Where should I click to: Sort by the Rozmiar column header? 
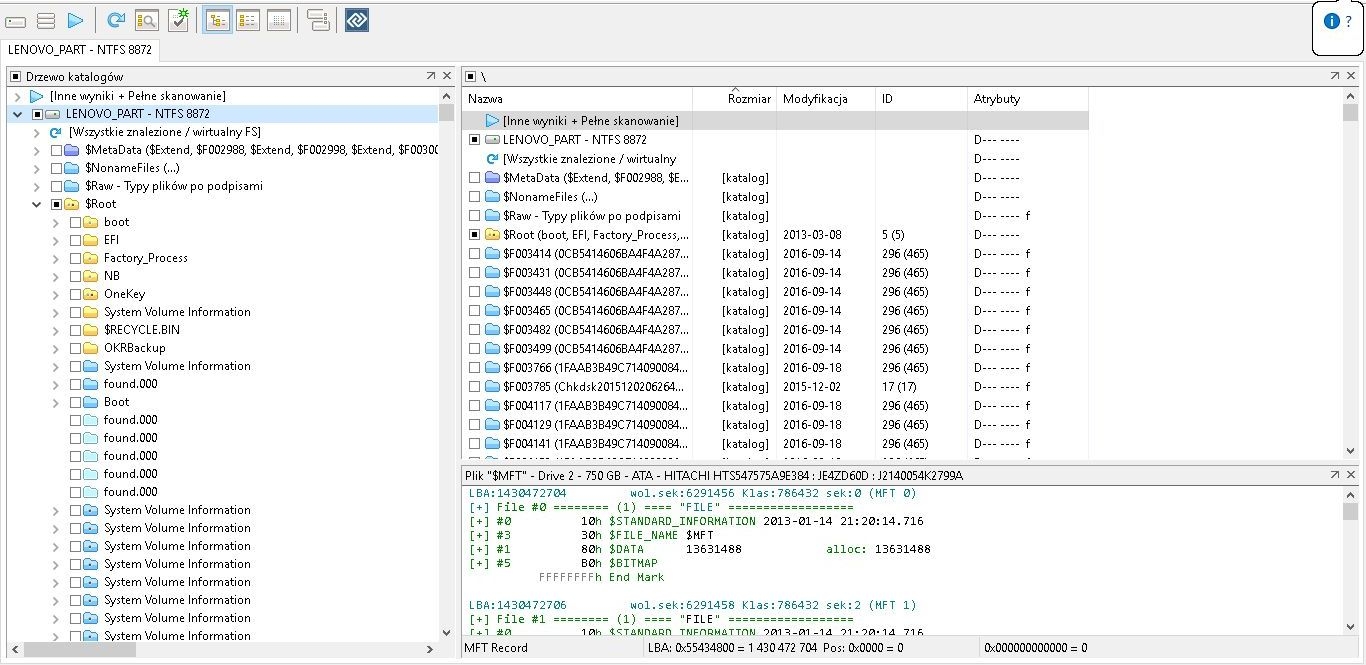734,99
